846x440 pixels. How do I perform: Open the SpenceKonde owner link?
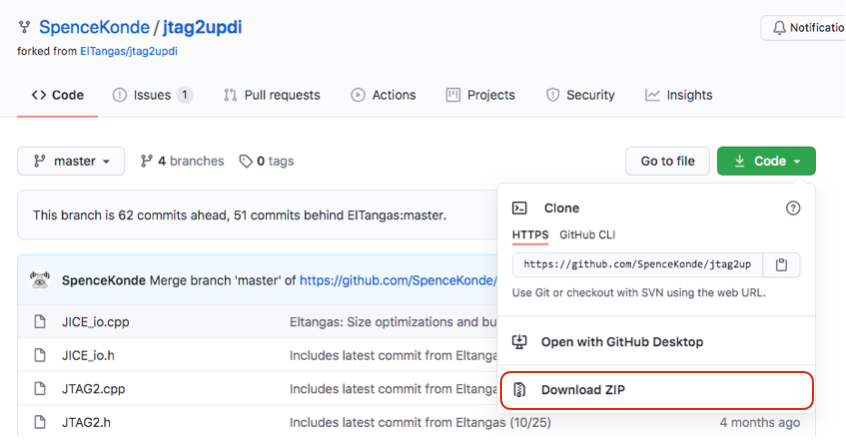(x=94, y=27)
